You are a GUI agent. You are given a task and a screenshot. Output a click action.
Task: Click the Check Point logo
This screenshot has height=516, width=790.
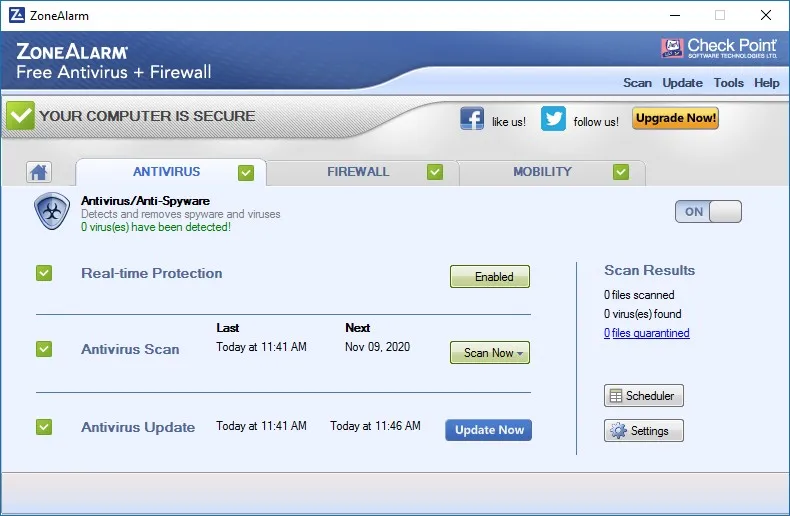pos(719,48)
